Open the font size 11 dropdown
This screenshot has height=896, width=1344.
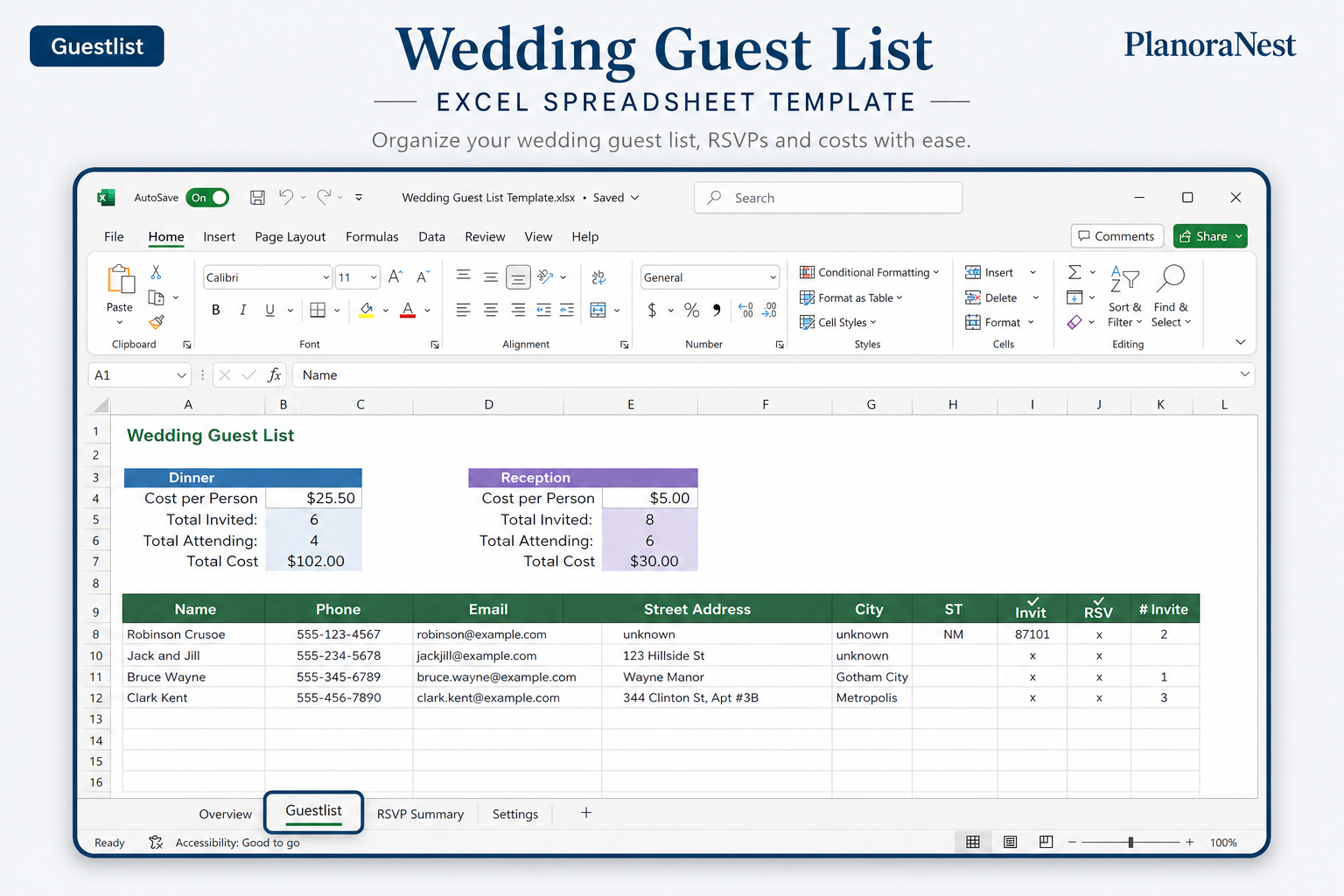click(x=374, y=277)
